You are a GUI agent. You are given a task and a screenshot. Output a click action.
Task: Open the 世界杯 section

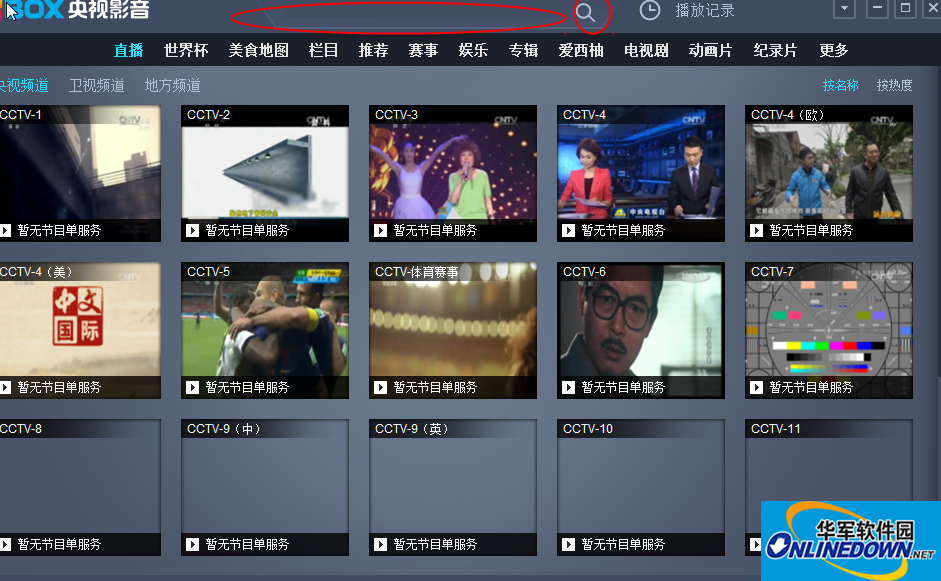tap(186, 50)
